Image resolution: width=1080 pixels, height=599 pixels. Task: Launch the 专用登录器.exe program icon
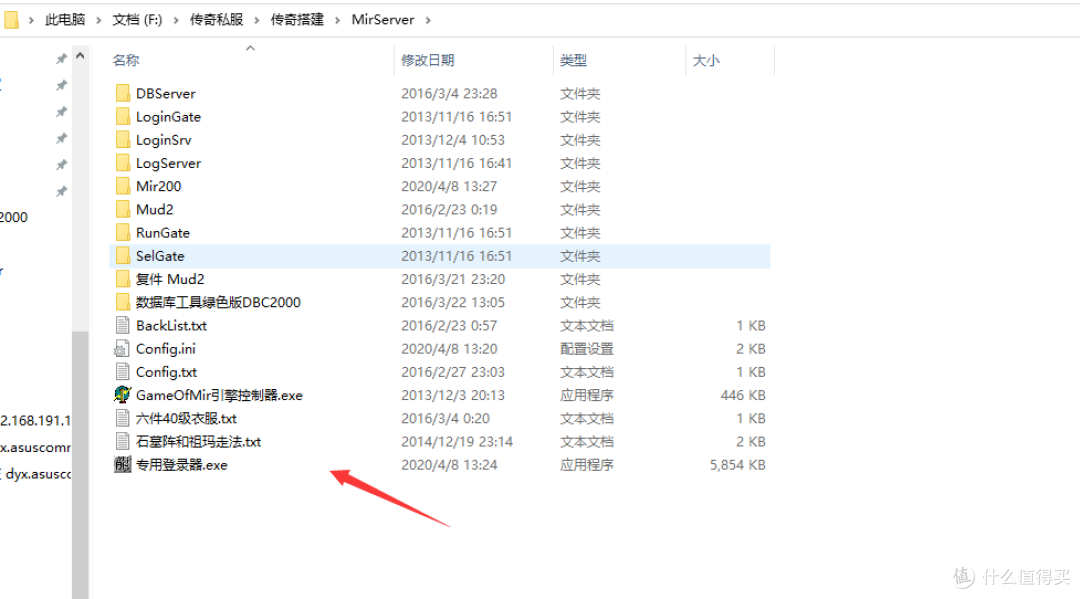point(122,464)
